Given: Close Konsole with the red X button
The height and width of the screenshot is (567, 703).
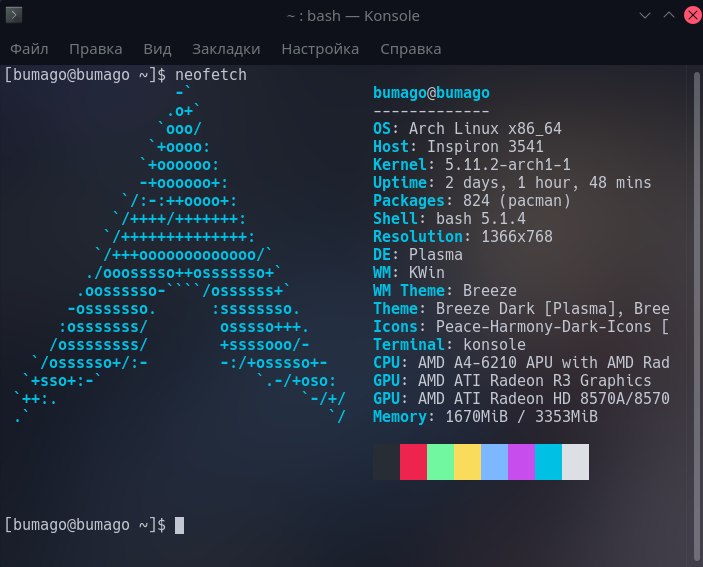Looking at the screenshot, I should click(693, 15).
